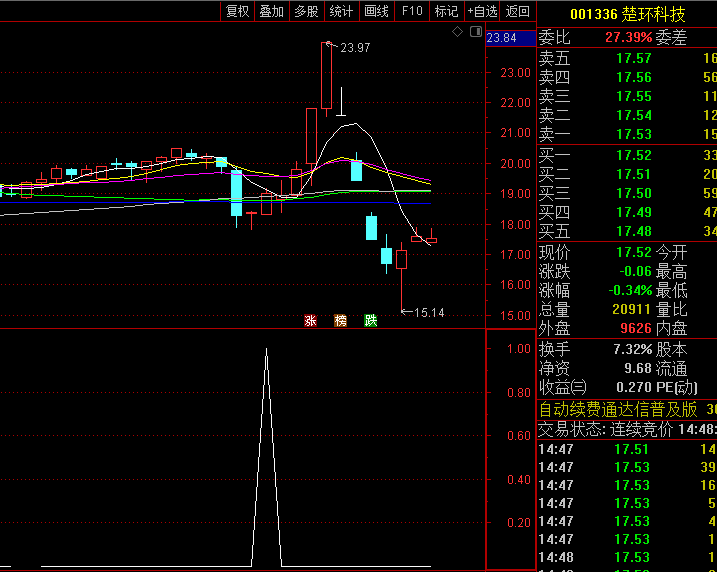
Task: Click the green 跌 marker icon
Action: point(371,321)
